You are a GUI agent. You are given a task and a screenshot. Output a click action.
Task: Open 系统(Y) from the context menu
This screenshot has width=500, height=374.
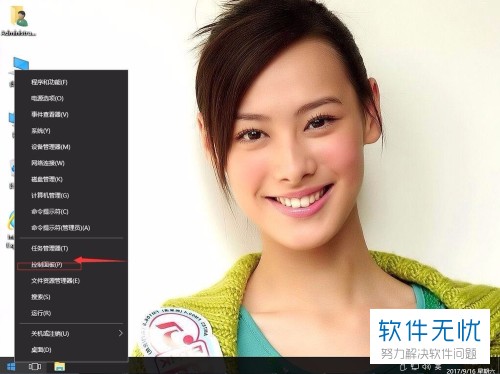click(x=71, y=131)
